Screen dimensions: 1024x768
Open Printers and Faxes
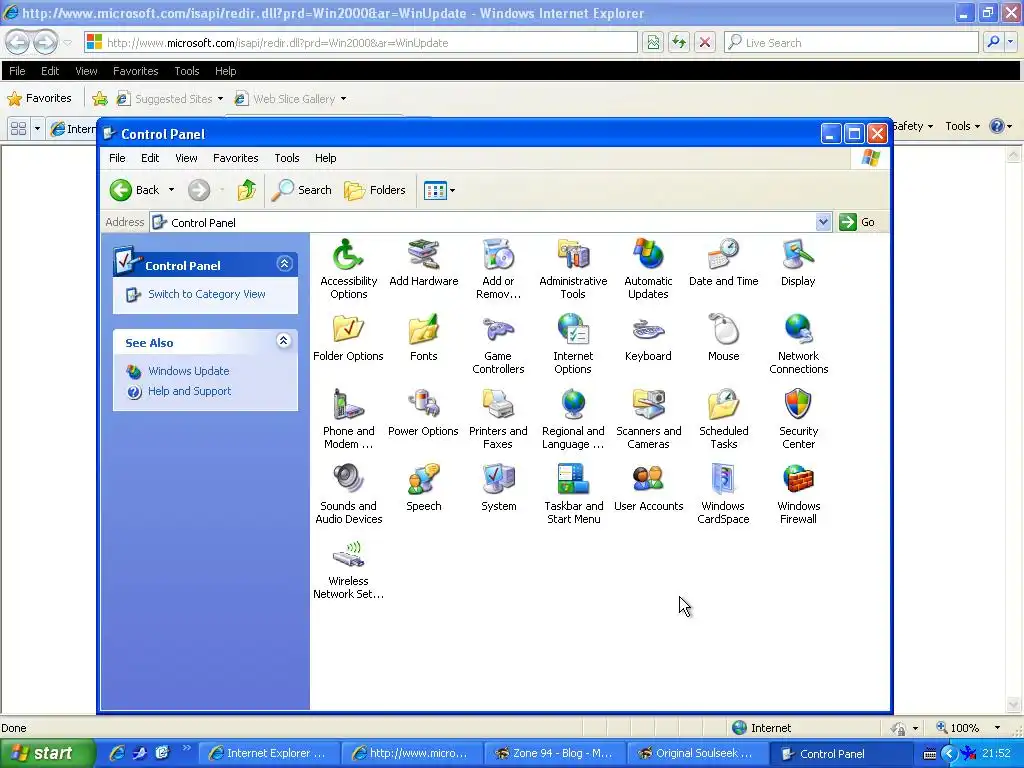click(x=498, y=419)
